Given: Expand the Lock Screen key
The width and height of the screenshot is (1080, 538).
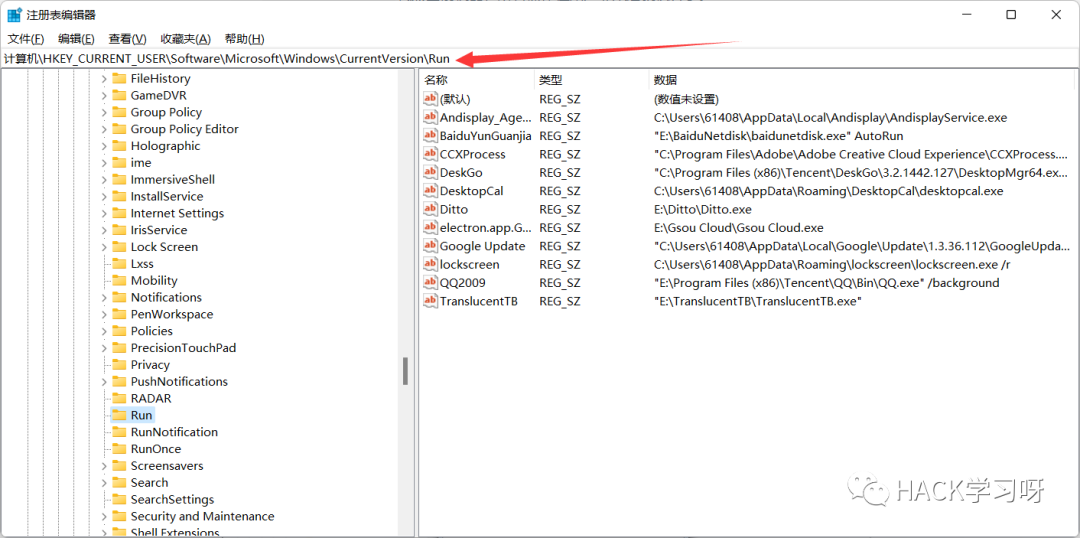Looking at the screenshot, I should coord(104,247).
